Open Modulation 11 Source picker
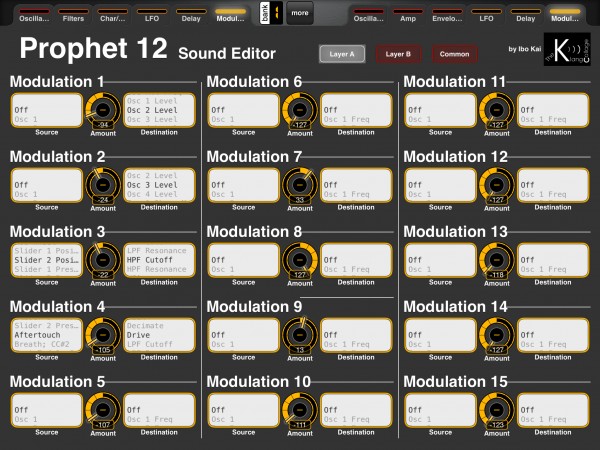 (440, 110)
